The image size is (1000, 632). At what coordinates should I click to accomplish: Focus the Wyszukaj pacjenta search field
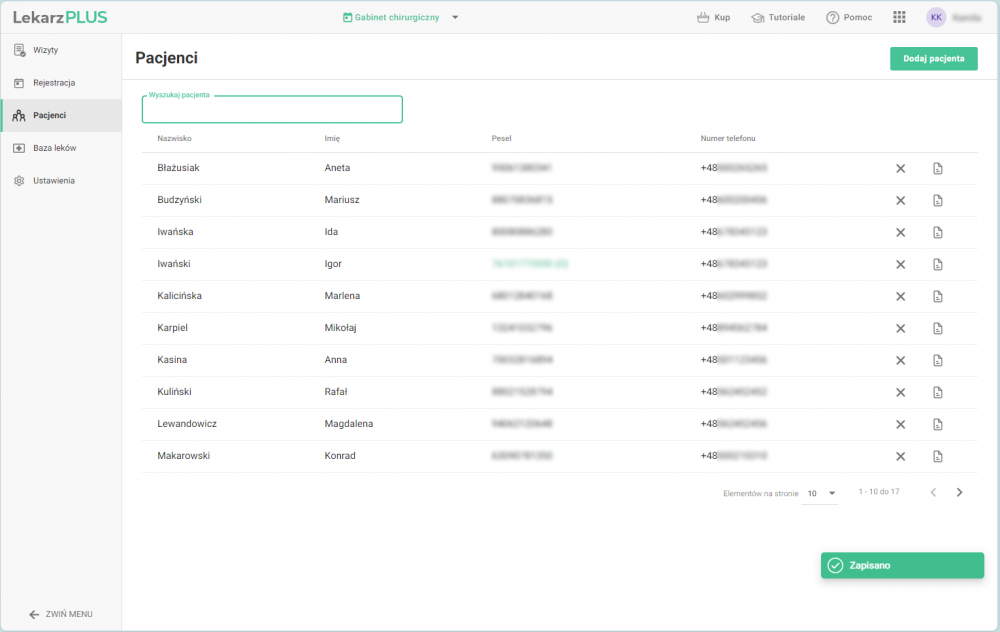pyautogui.click(x=272, y=111)
